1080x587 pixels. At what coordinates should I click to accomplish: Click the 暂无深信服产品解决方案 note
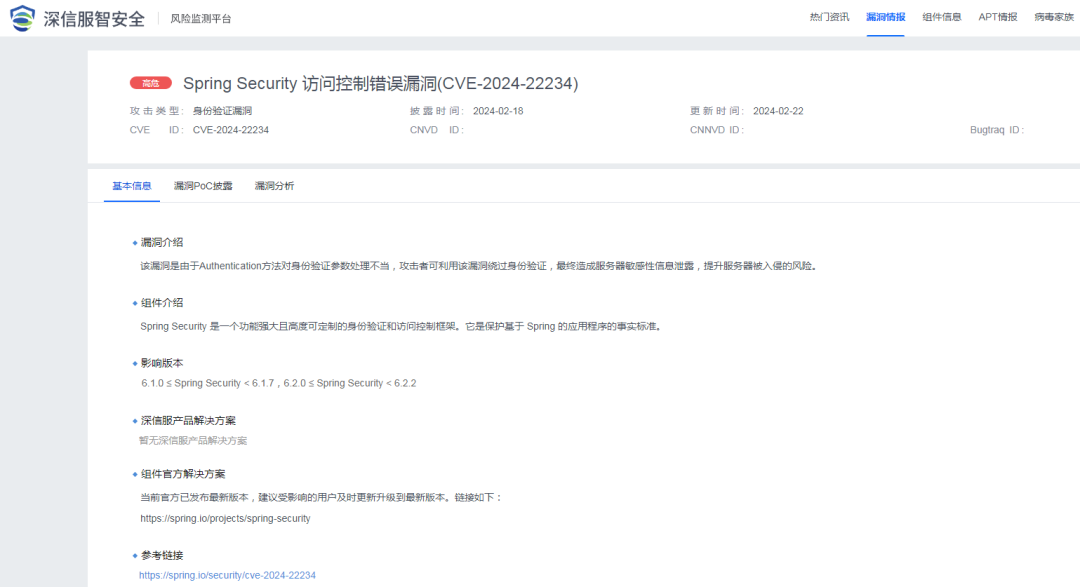pos(193,441)
